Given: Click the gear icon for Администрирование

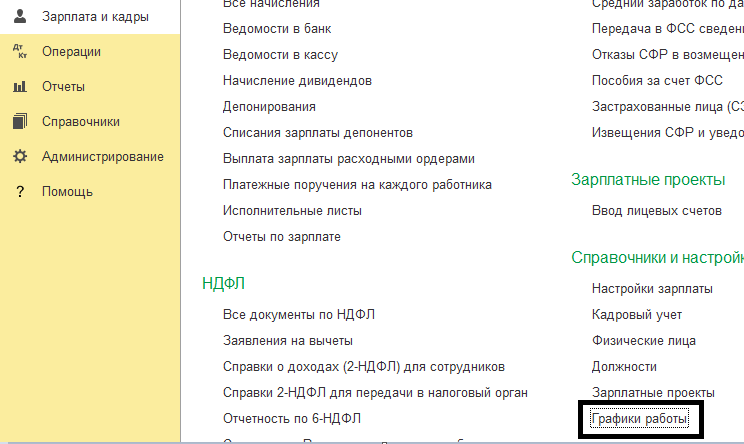Looking at the screenshot, I should [20, 156].
